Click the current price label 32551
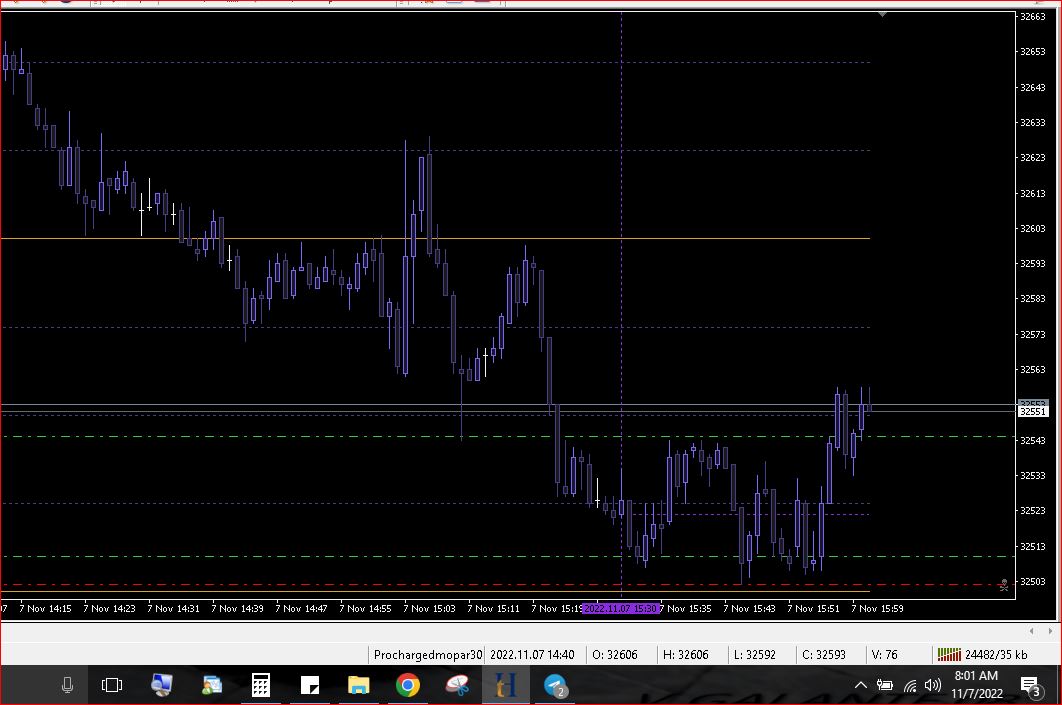This screenshot has width=1062, height=705. click(1032, 411)
